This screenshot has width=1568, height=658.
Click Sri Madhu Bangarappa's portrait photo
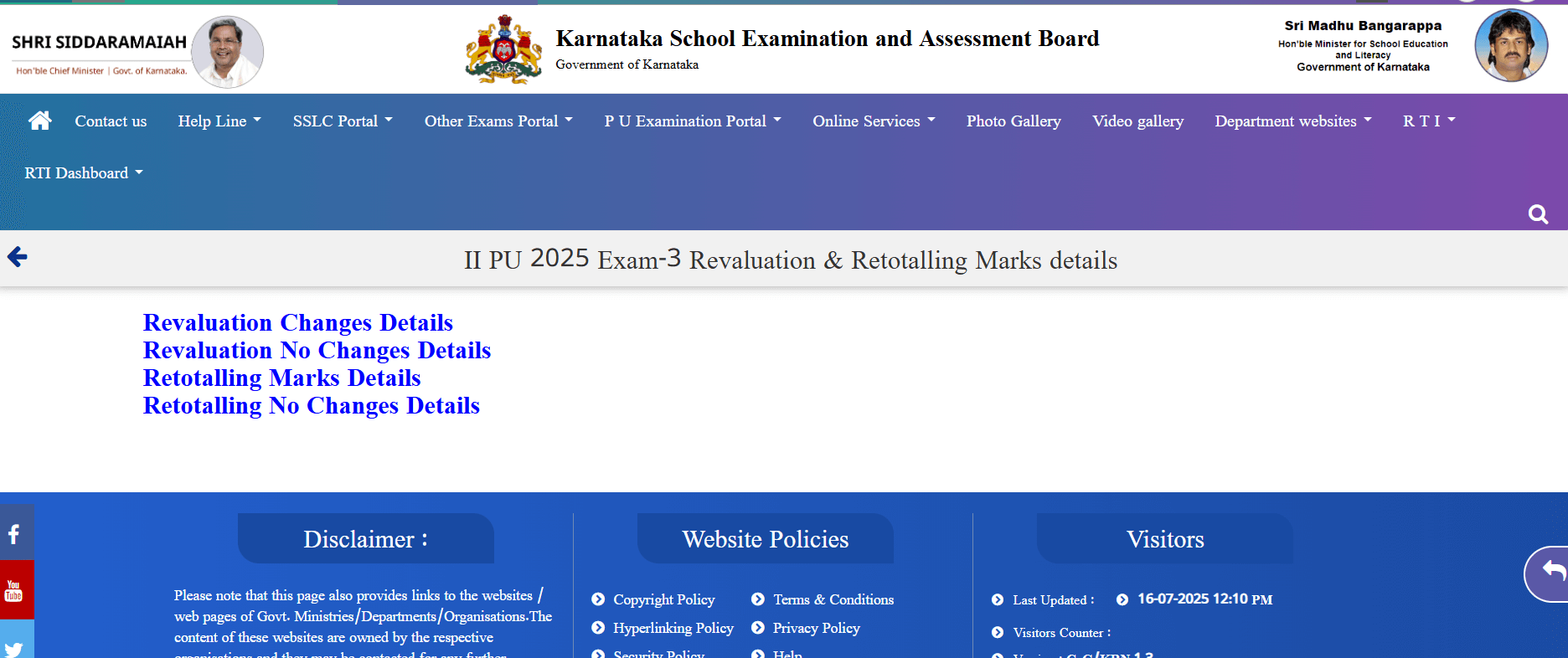tap(1511, 45)
